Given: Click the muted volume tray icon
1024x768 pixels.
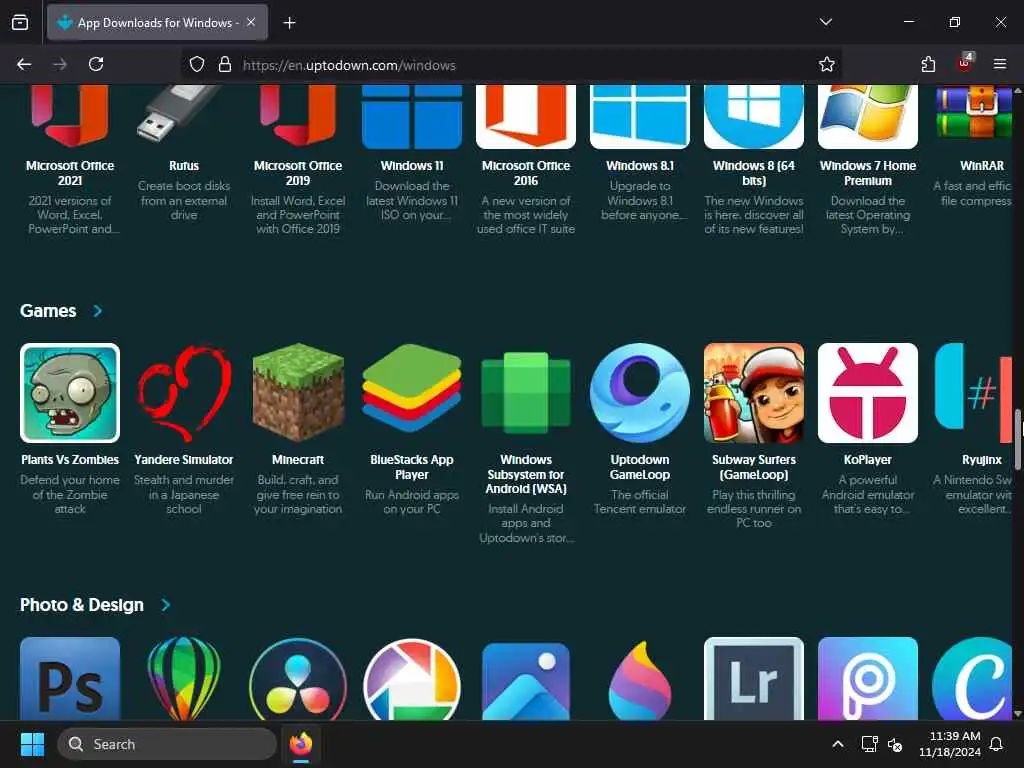Looking at the screenshot, I should tap(895, 744).
